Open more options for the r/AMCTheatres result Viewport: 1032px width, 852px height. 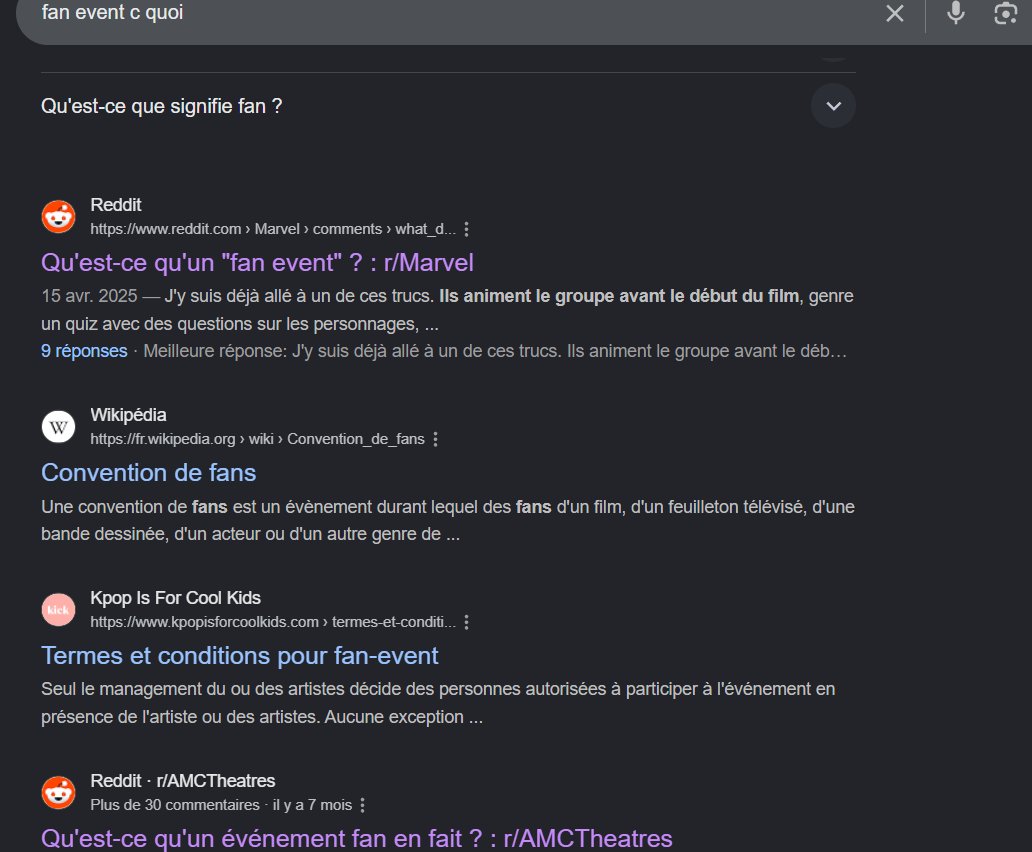pos(363,805)
